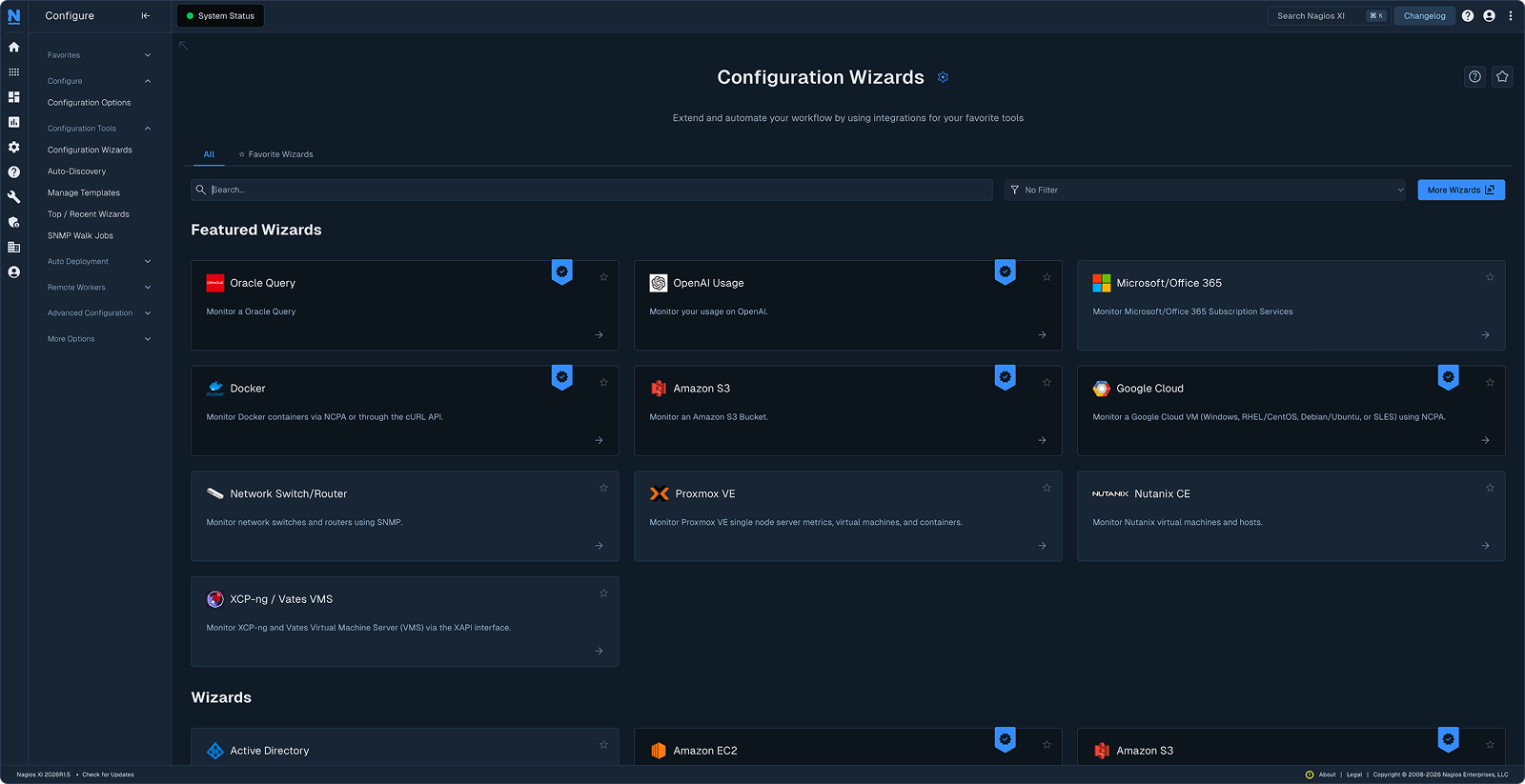Screen dimensions: 1525x784
Task: Click verified badge on Featured Amazon S3 card
Action: (x=1005, y=378)
